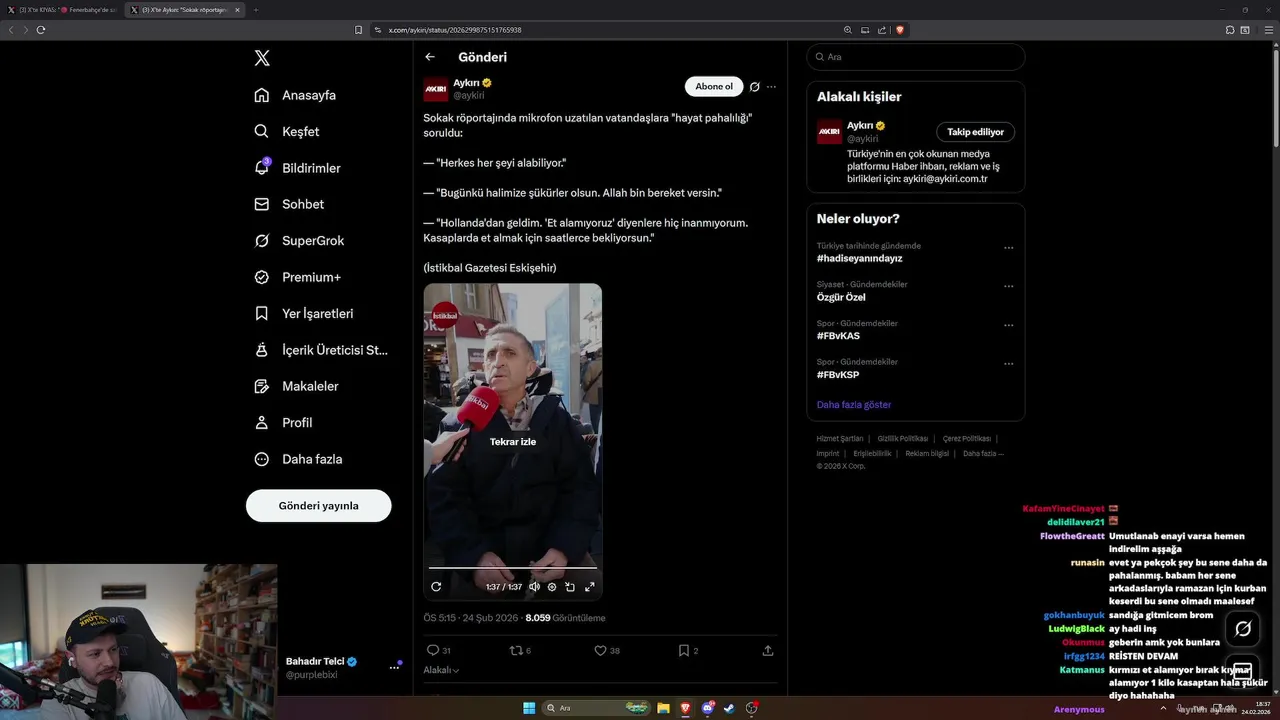The image size is (1280, 720).
Task: Click Takip ediliyor button
Action: point(975,132)
